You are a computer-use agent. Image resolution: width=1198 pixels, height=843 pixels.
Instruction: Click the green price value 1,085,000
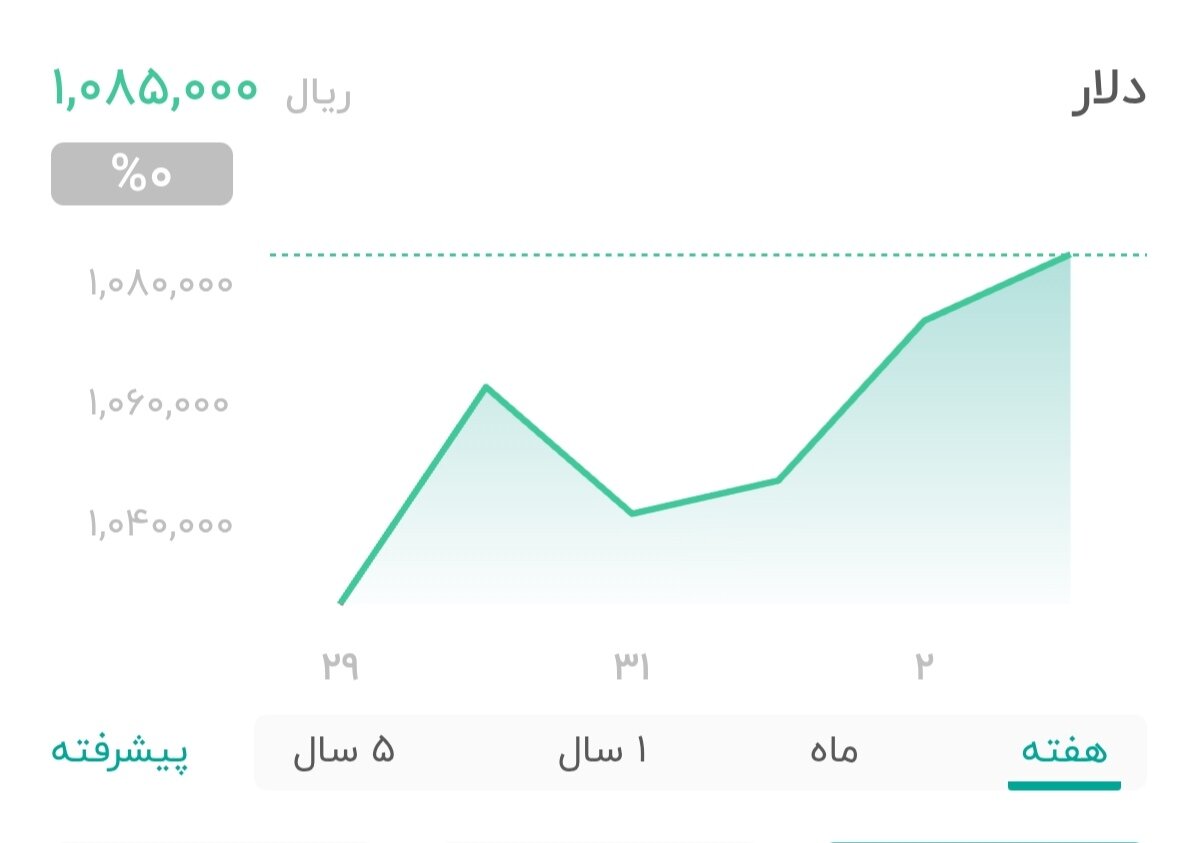point(154,90)
